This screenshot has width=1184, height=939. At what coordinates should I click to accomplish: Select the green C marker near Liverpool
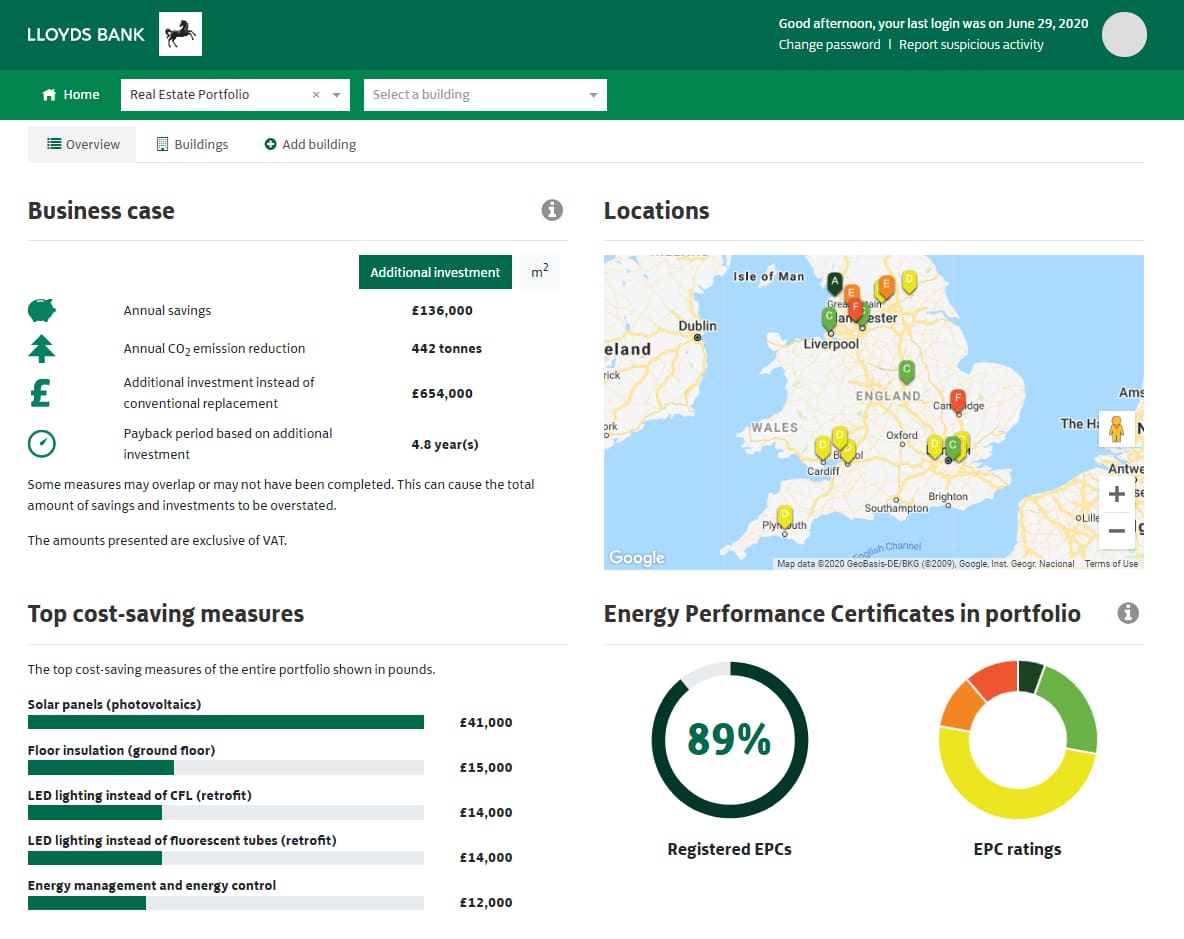829,317
